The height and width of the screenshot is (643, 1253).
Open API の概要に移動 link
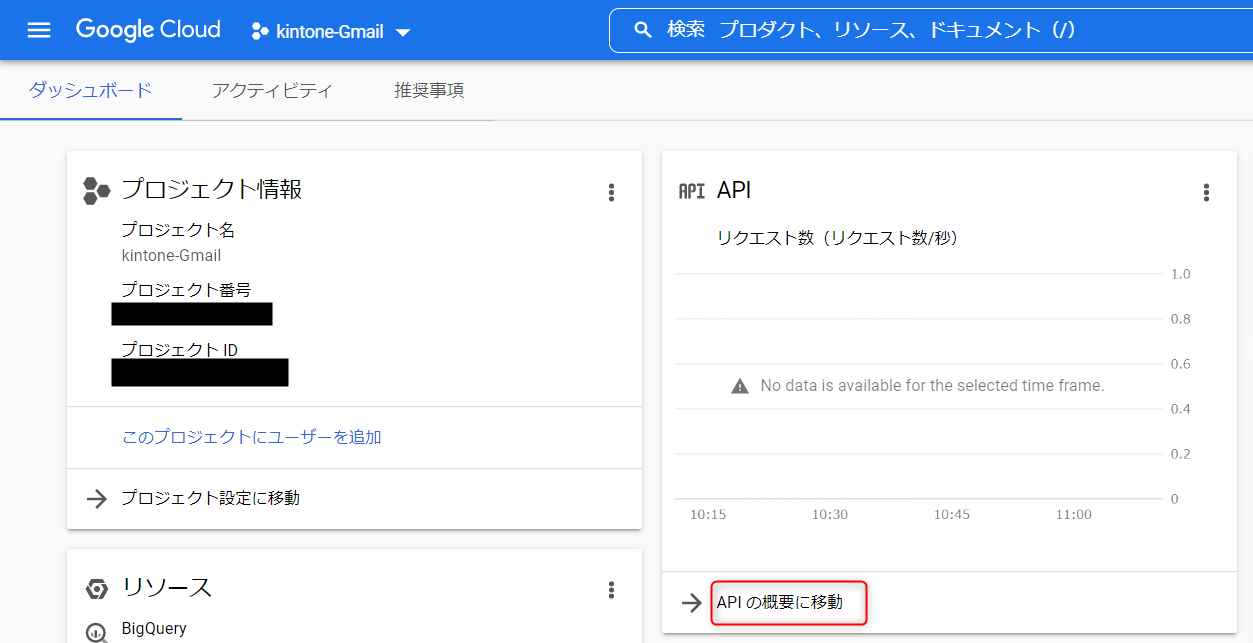coord(780,602)
